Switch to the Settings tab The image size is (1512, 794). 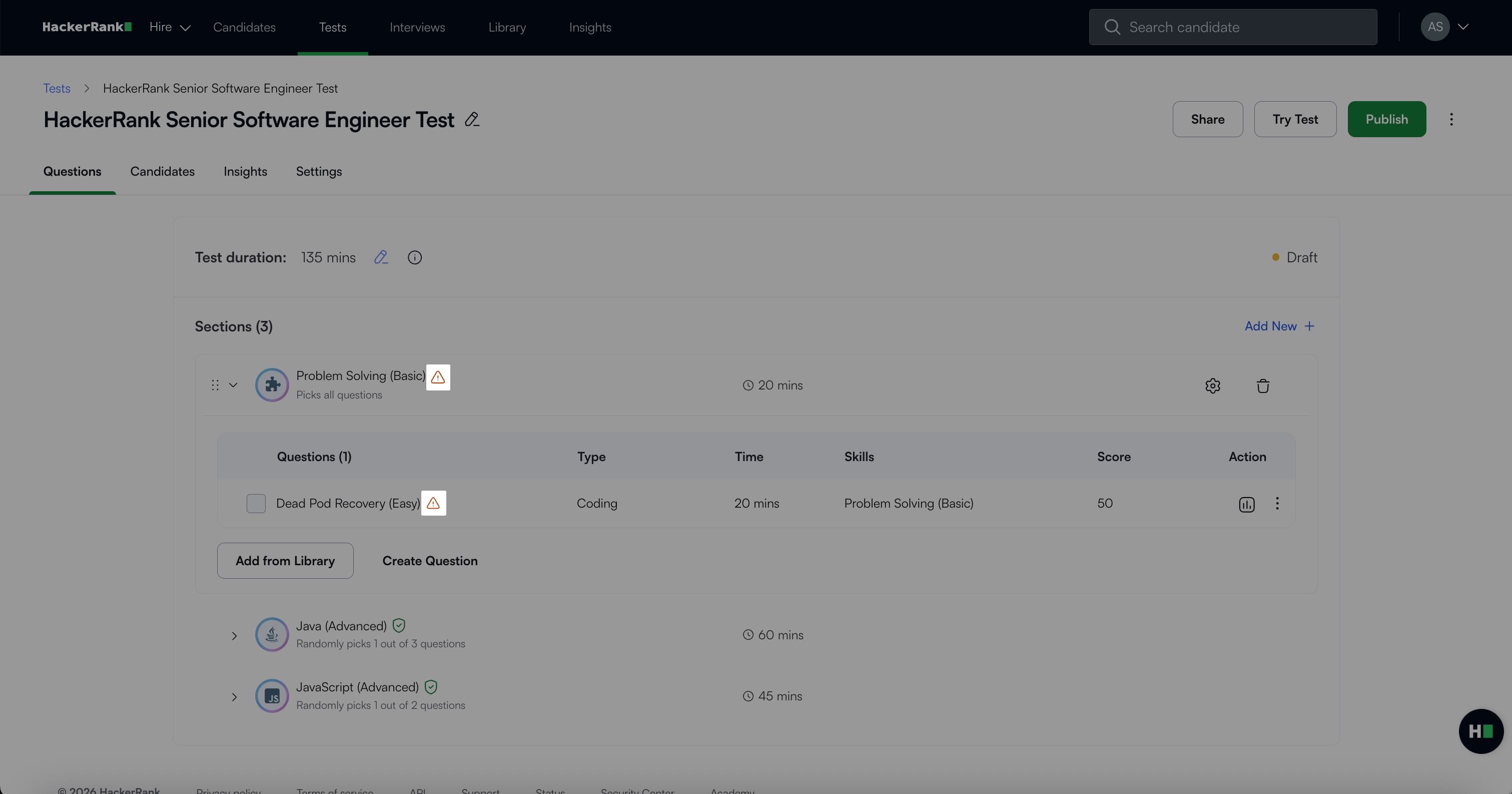(x=319, y=172)
